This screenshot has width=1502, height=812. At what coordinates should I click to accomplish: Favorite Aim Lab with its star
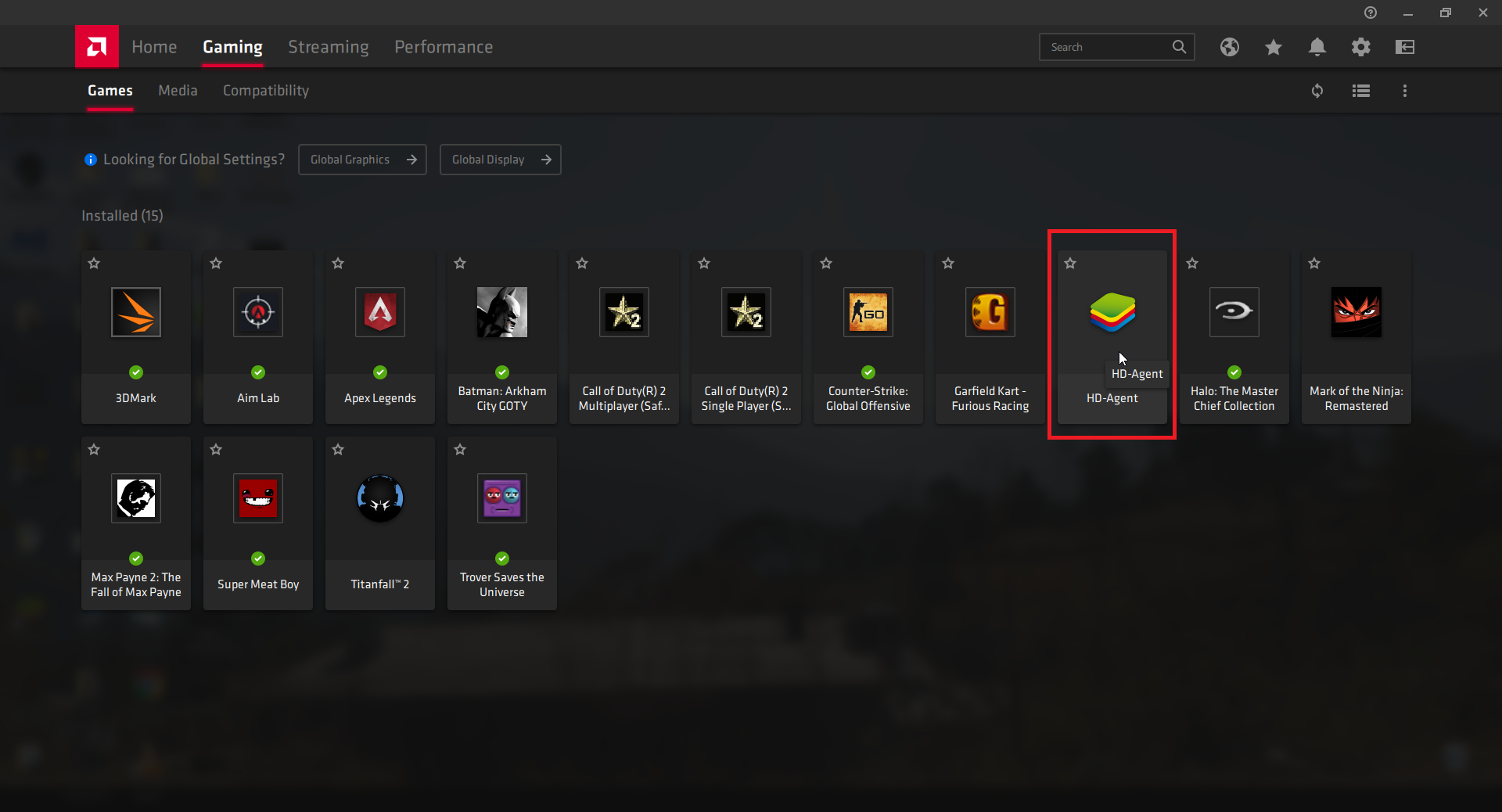point(216,264)
